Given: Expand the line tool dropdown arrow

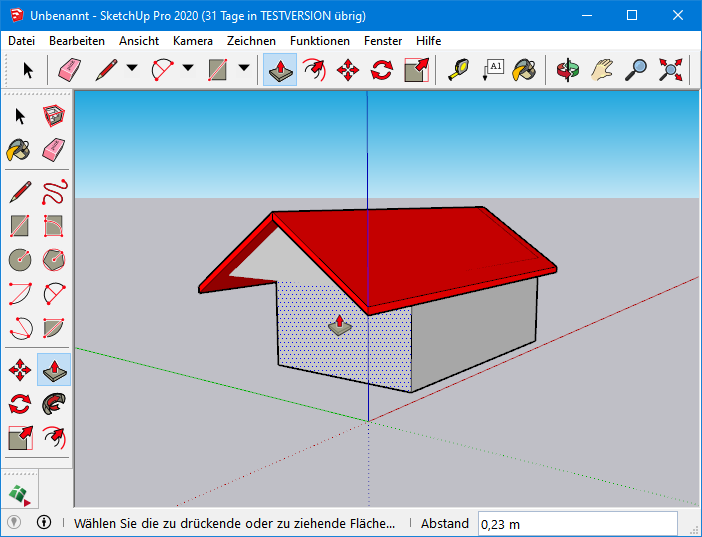Looking at the screenshot, I should 132,70.
